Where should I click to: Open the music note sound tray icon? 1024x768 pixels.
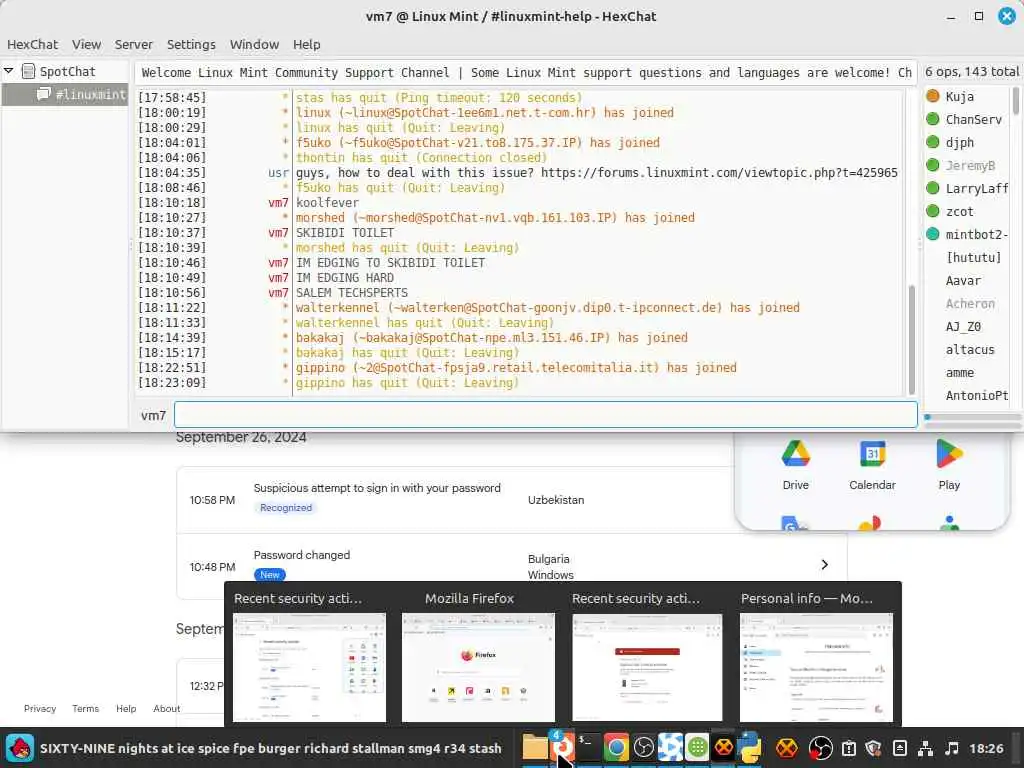(x=952, y=748)
